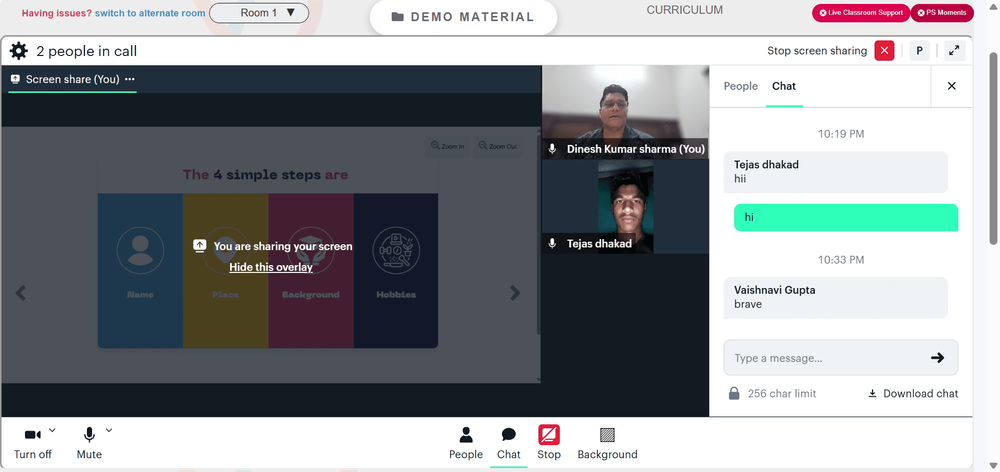The image size is (1000, 472).
Task: Open the call settings gear icon
Action: click(x=18, y=51)
